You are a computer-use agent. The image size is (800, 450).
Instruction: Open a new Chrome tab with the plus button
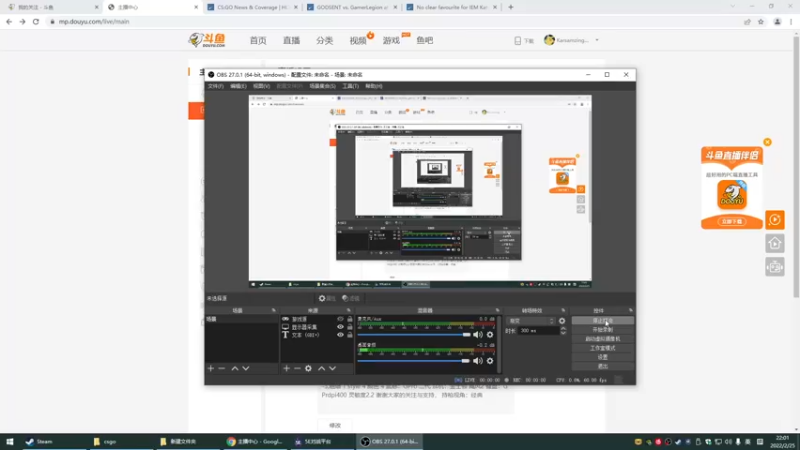511,7
